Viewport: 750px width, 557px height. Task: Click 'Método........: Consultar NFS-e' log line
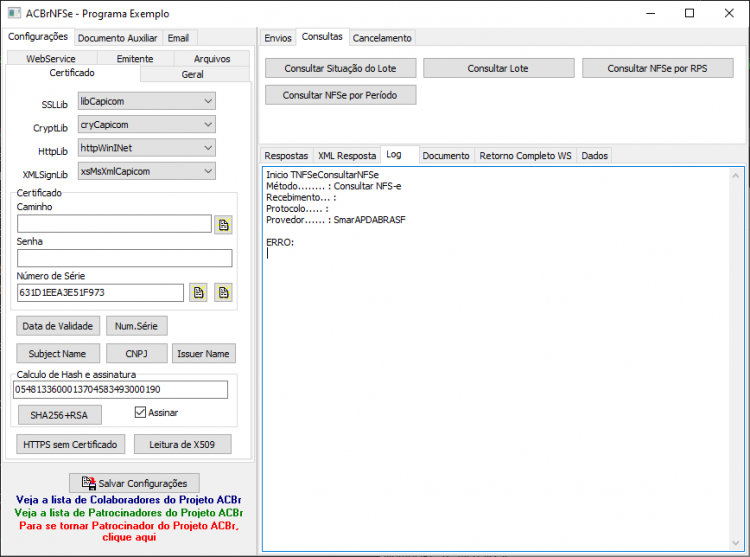(334, 186)
